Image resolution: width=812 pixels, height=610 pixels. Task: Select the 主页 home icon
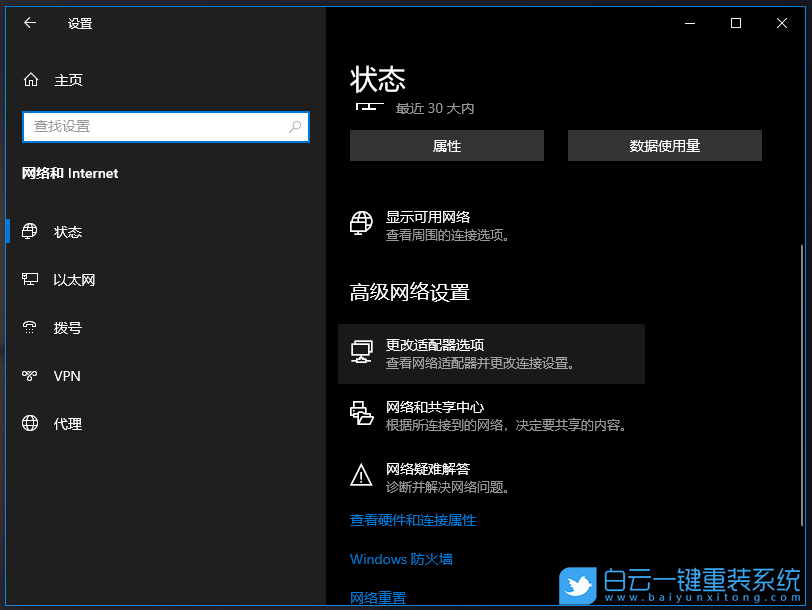32,79
